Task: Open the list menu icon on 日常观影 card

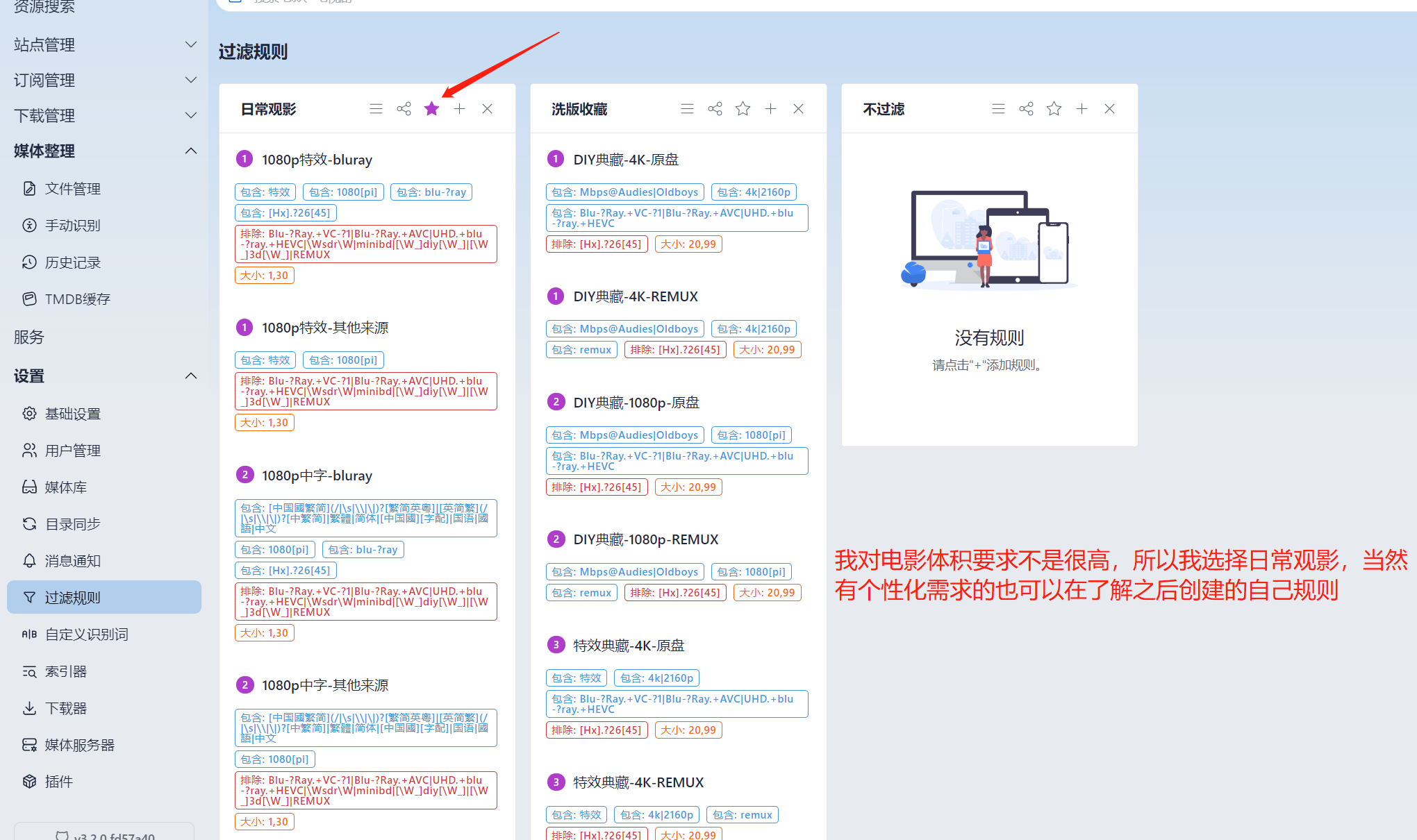Action: pos(376,109)
